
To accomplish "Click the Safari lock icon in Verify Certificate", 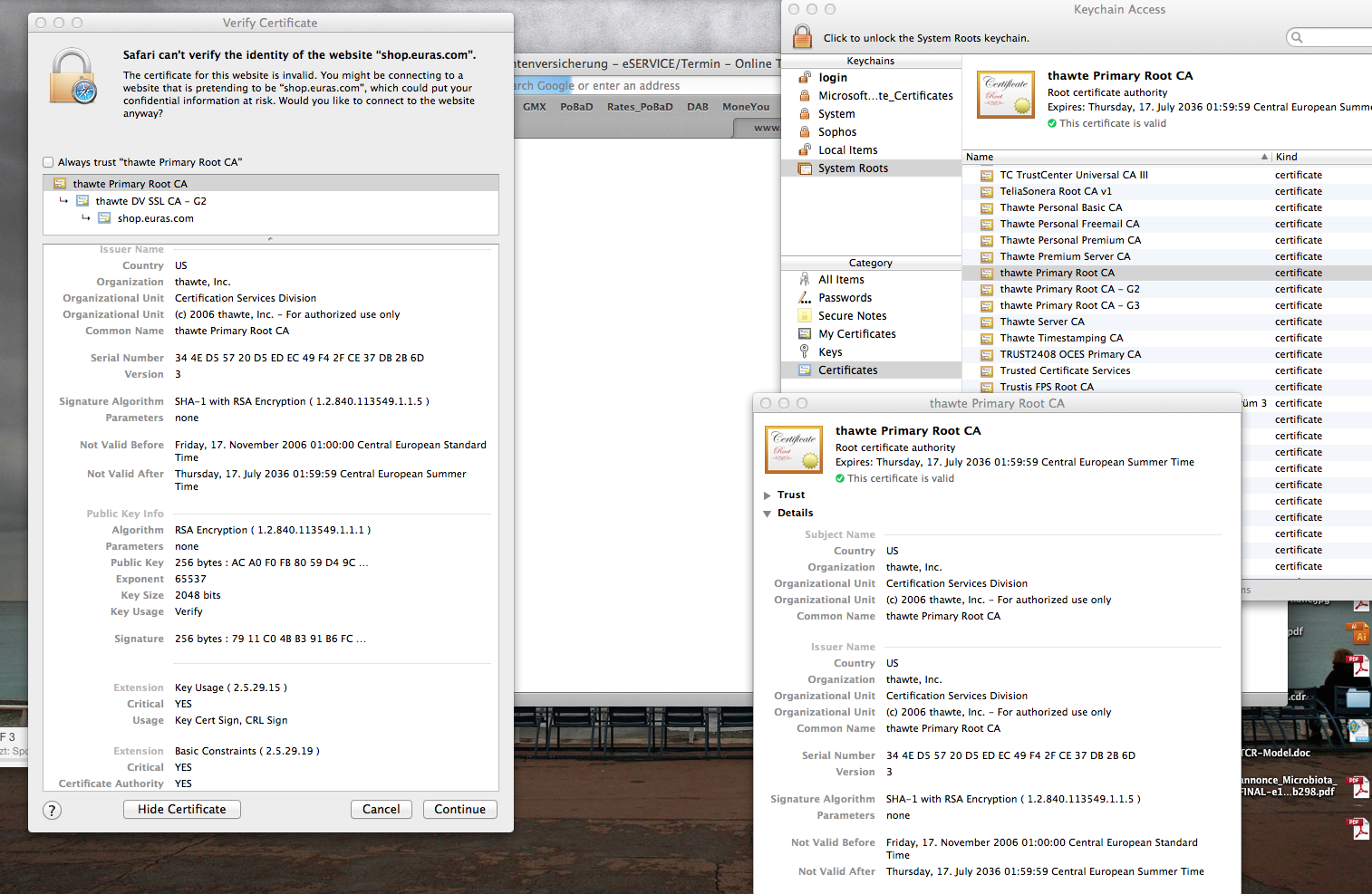I will click(x=73, y=76).
